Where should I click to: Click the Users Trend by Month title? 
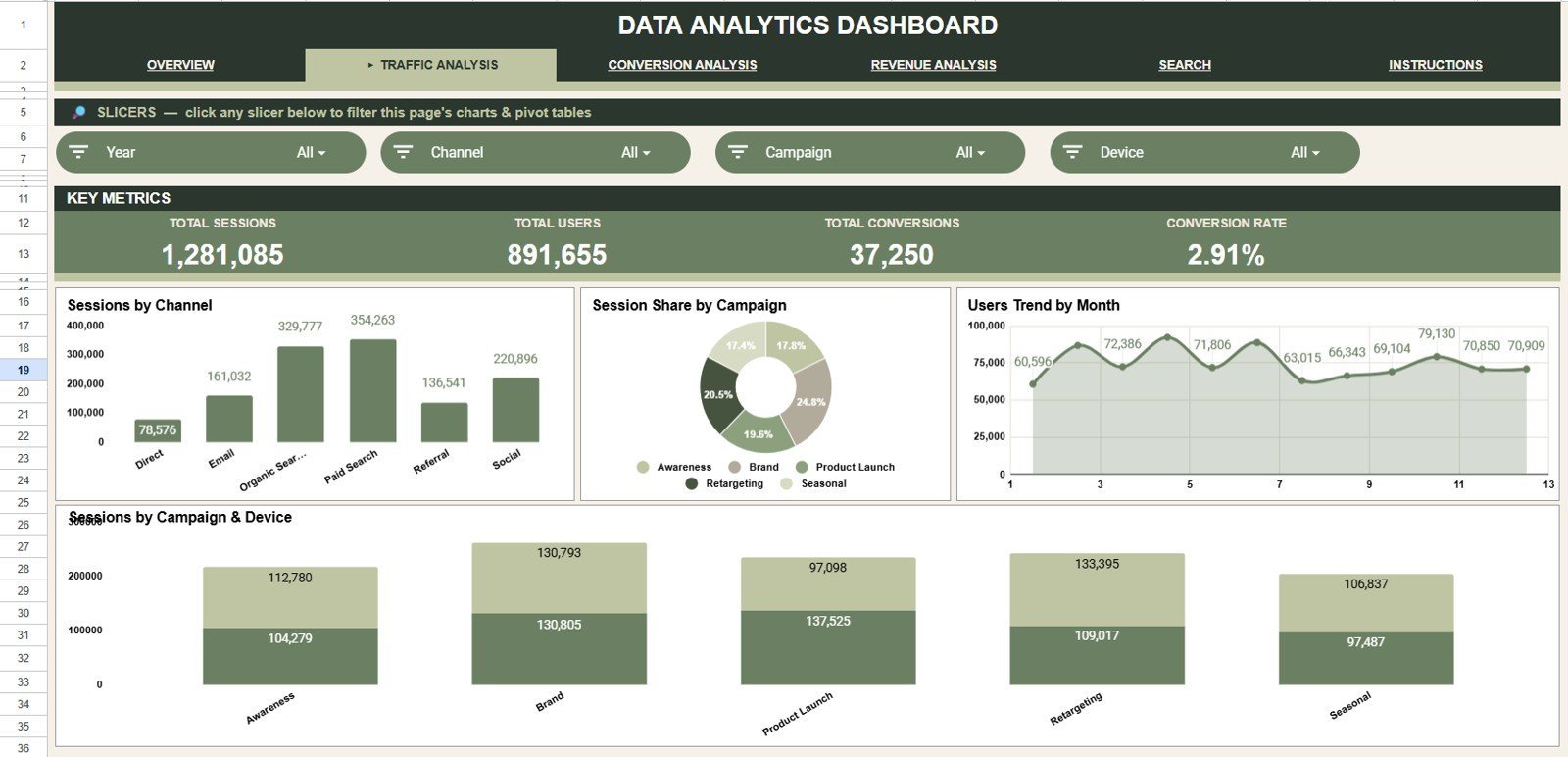1044,305
